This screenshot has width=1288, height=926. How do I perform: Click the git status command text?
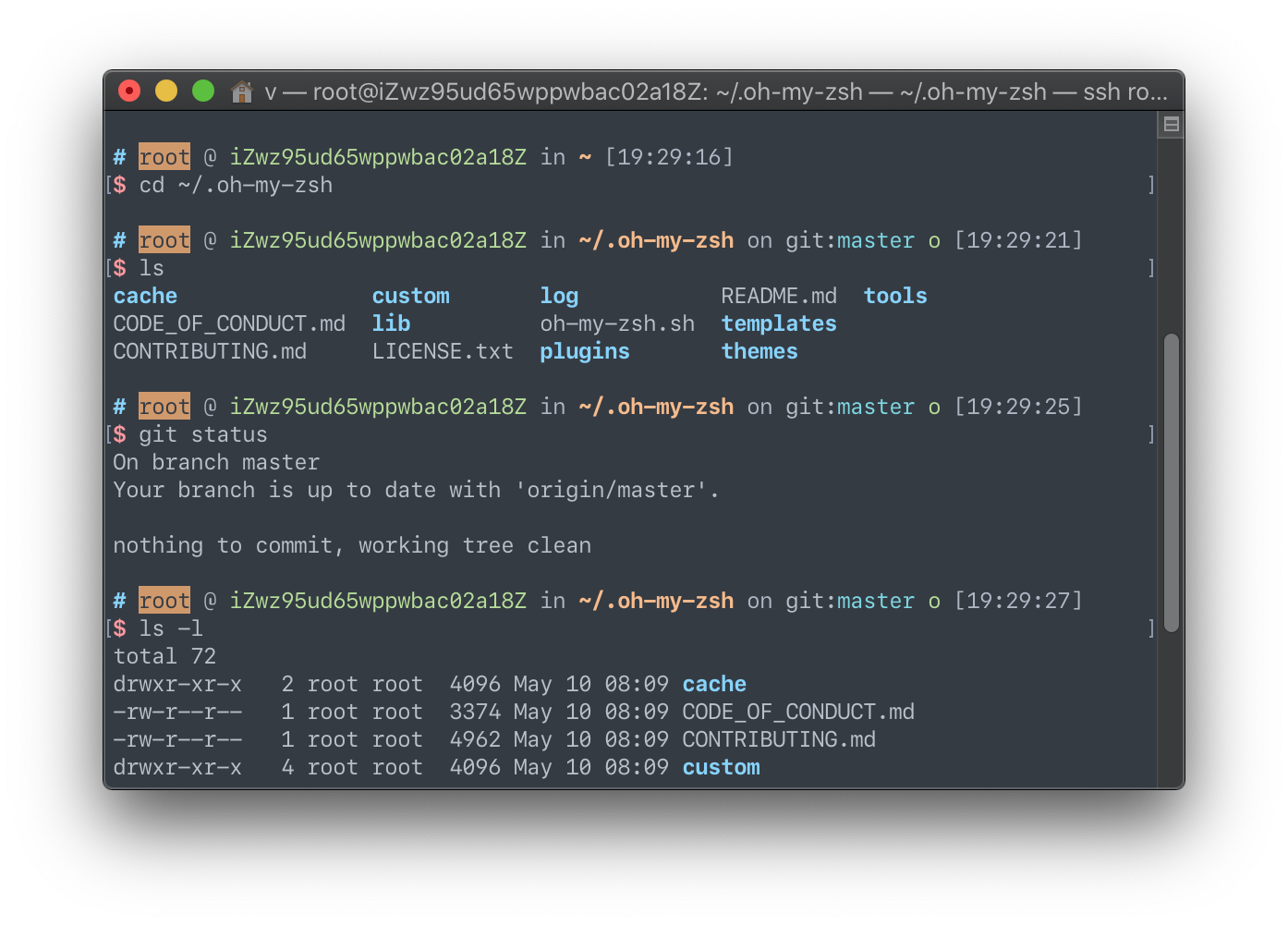203,434
